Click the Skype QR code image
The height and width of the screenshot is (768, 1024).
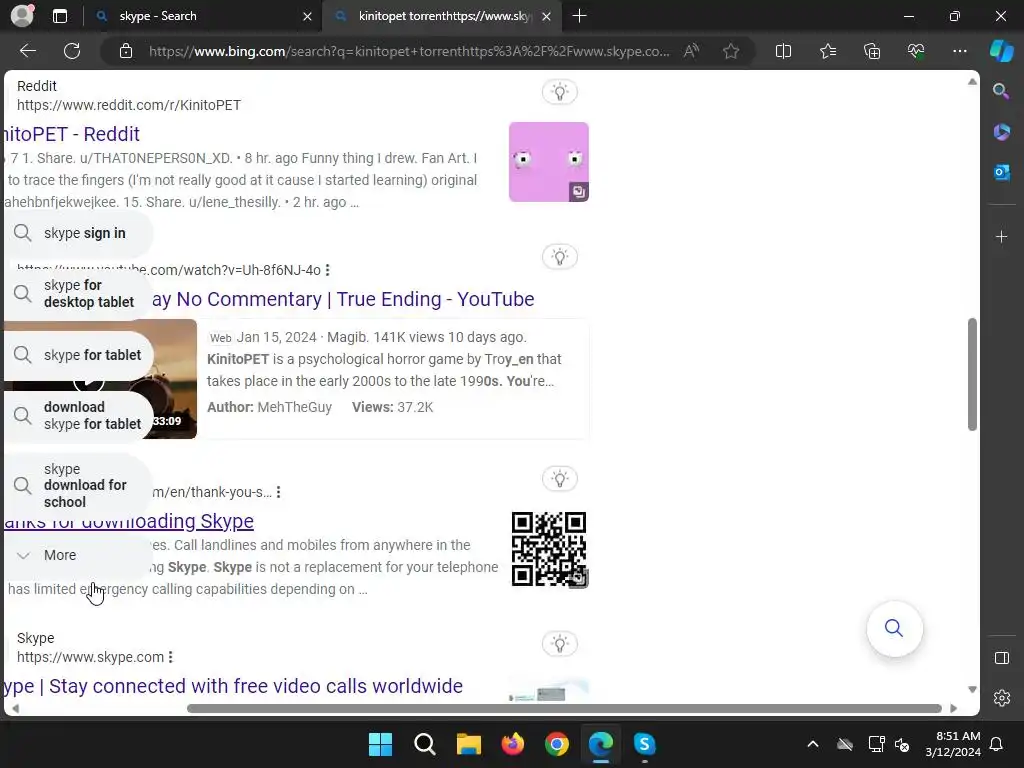pyautogui.click(x=549, y=549)
